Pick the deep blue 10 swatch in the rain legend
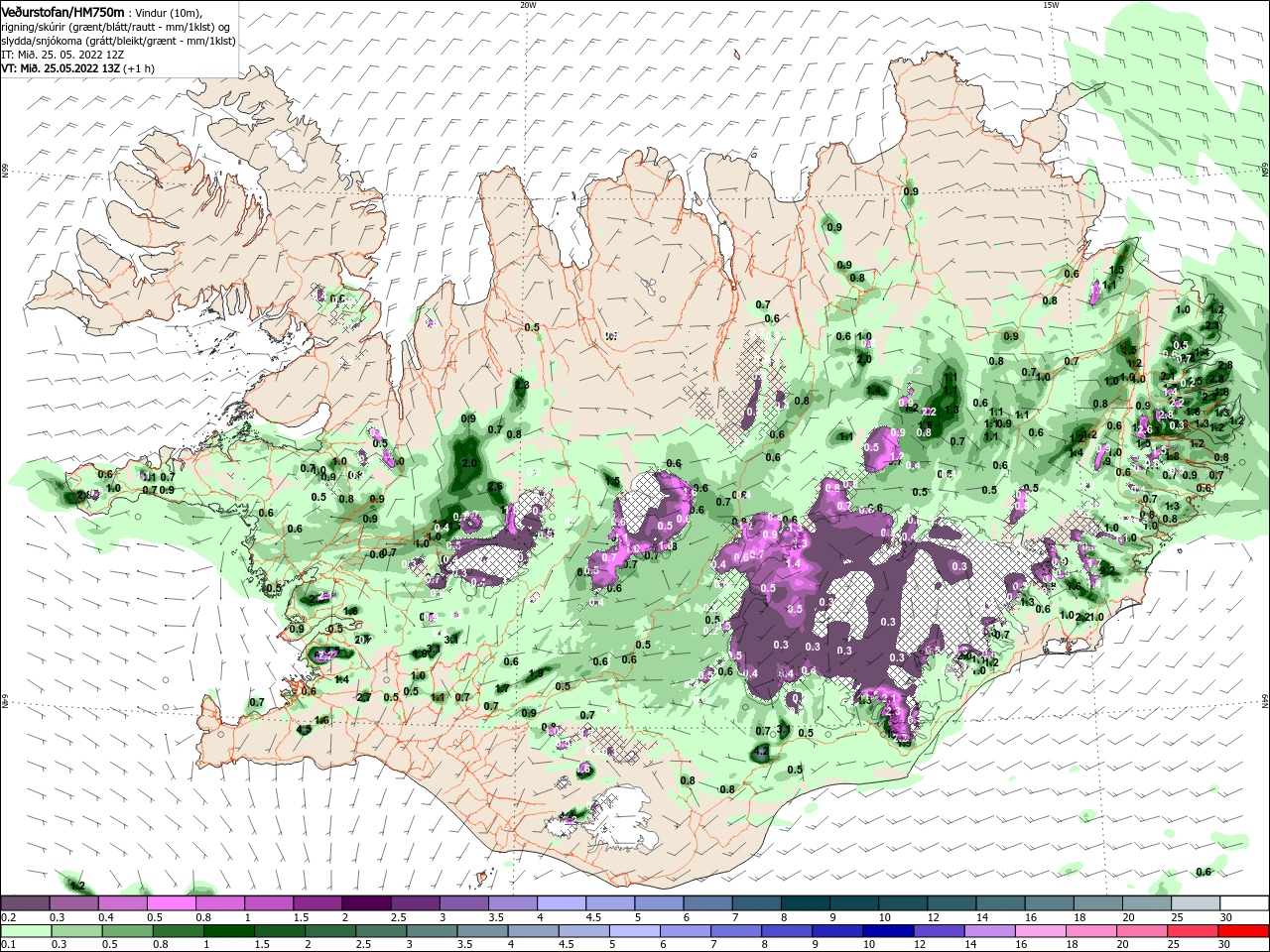 coord(888,931)
